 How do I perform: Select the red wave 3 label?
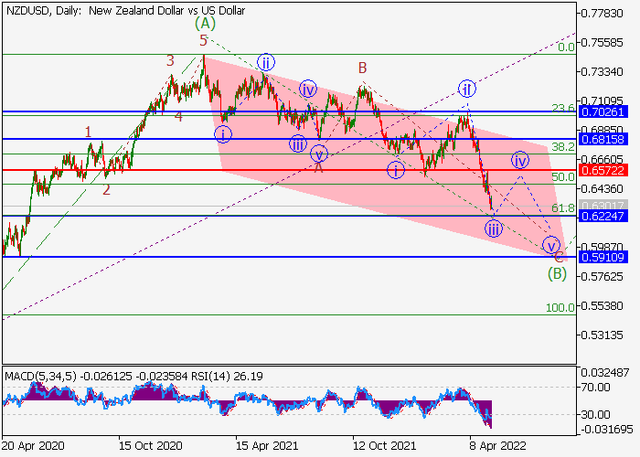tap(171, 61)
